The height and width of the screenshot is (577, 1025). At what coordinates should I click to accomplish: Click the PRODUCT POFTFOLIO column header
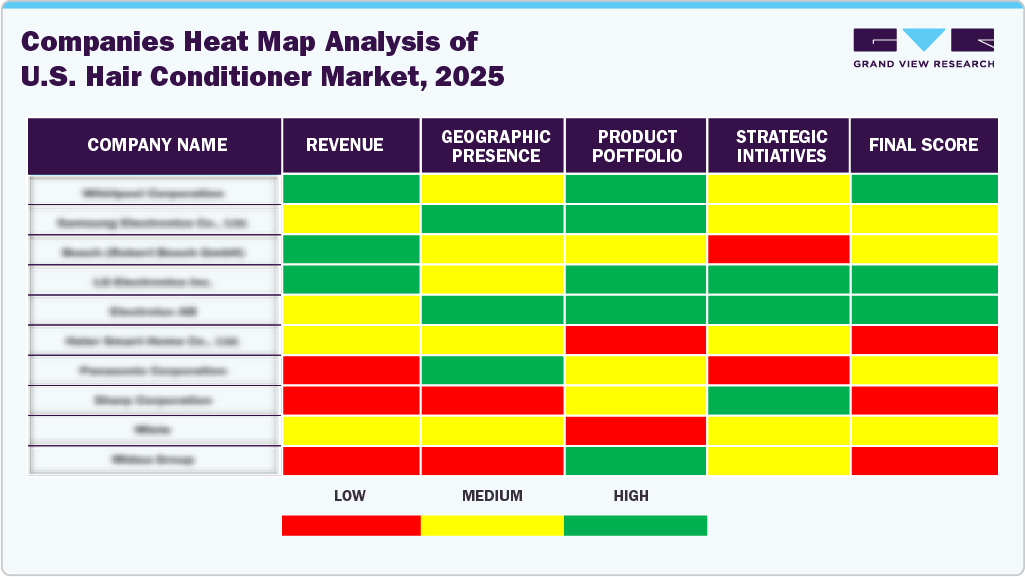click(x=635, y=145)
